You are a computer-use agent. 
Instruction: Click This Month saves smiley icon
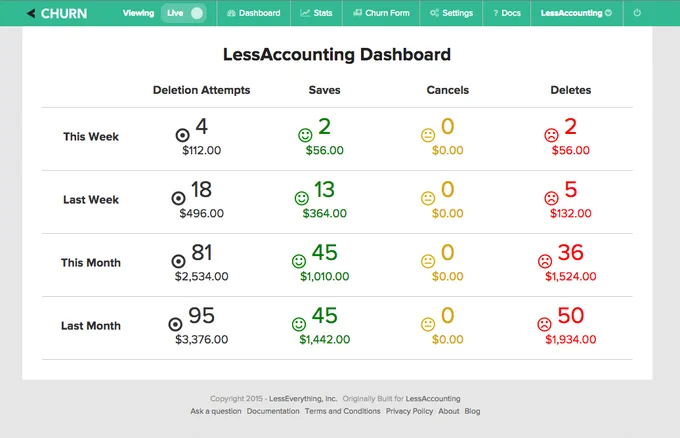point(299,261)
